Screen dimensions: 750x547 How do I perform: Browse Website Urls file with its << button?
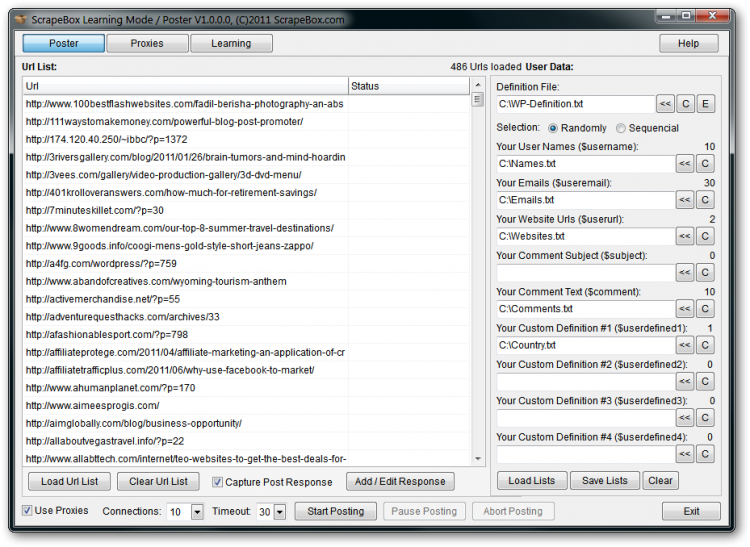click(x=685, y=236)
